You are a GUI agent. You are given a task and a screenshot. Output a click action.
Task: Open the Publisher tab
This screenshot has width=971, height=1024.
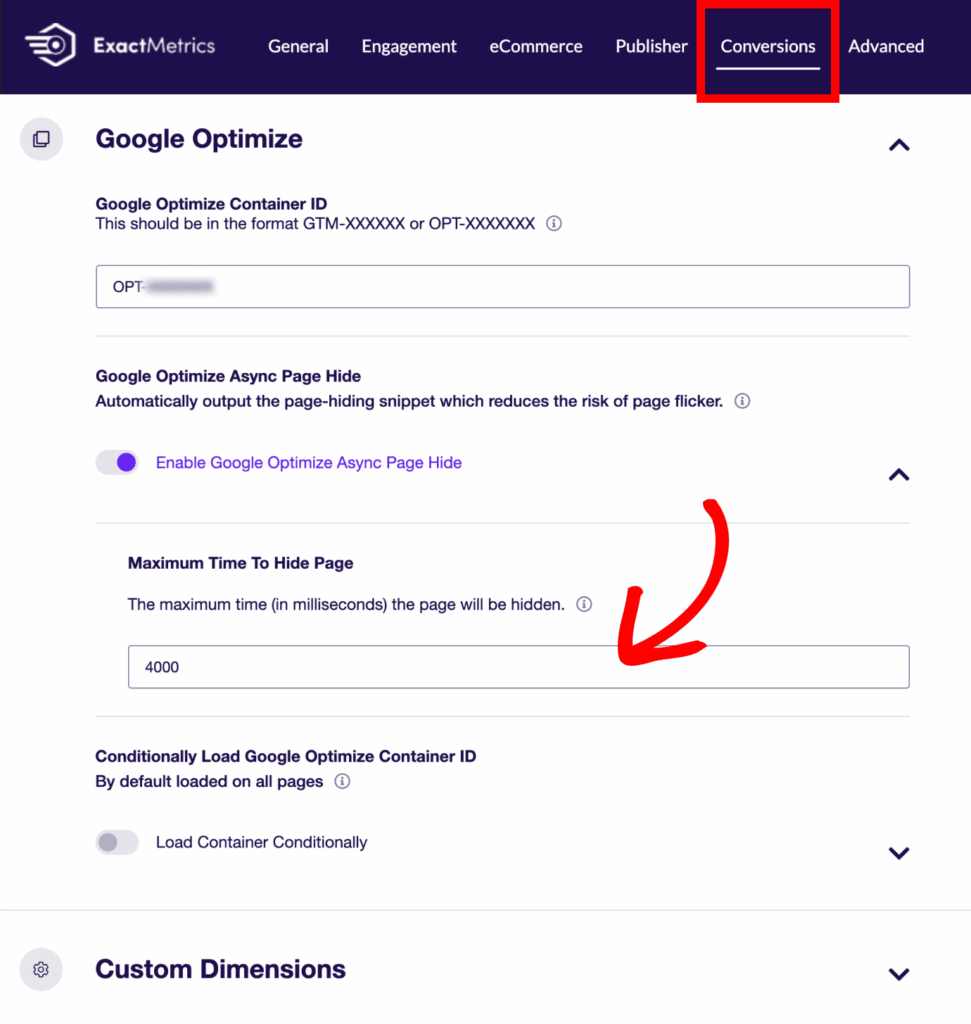pos(651,46)
